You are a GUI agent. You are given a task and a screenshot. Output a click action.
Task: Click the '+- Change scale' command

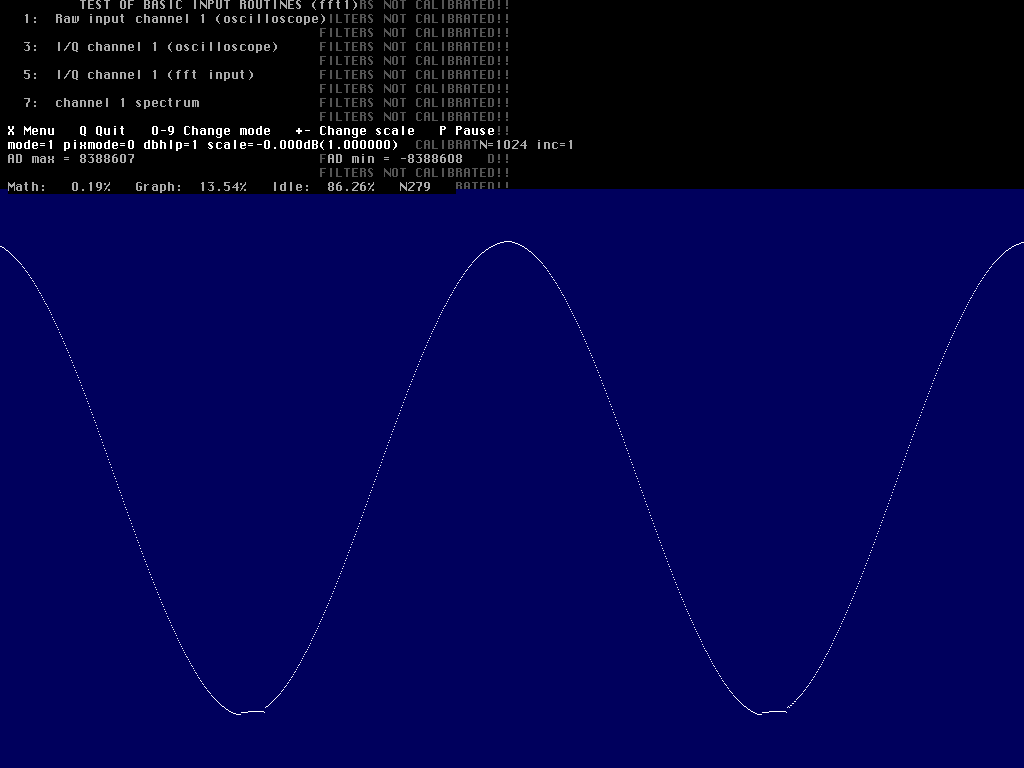[x=355, y=131]
